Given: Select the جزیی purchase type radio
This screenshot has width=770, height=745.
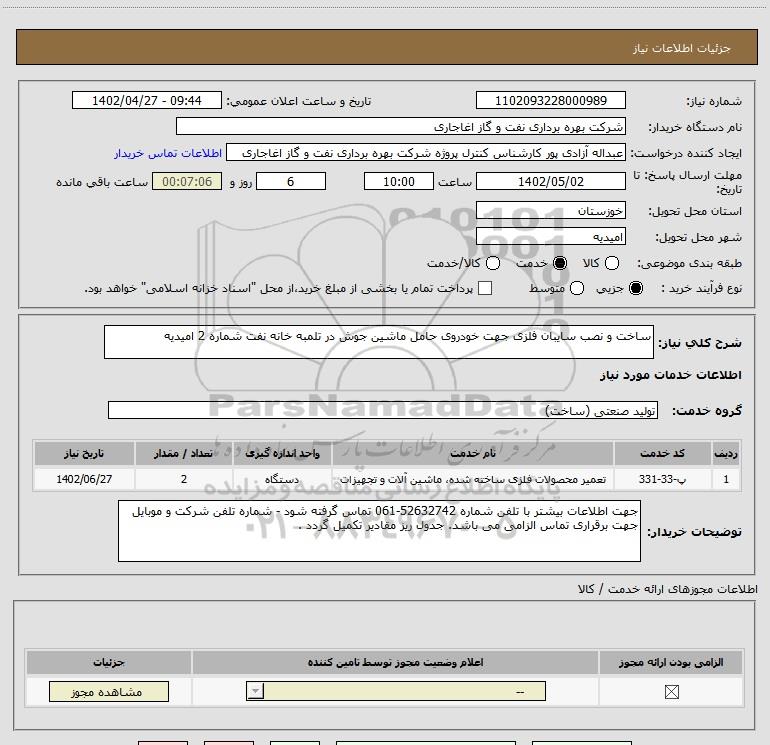Looking at the screenshot, I should tap(635, 288).
